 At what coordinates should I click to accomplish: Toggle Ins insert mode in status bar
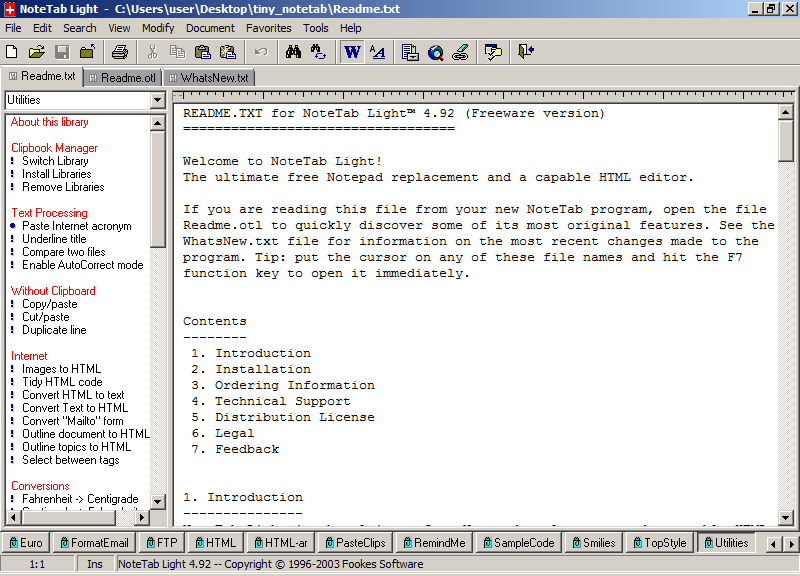(94, 565)
